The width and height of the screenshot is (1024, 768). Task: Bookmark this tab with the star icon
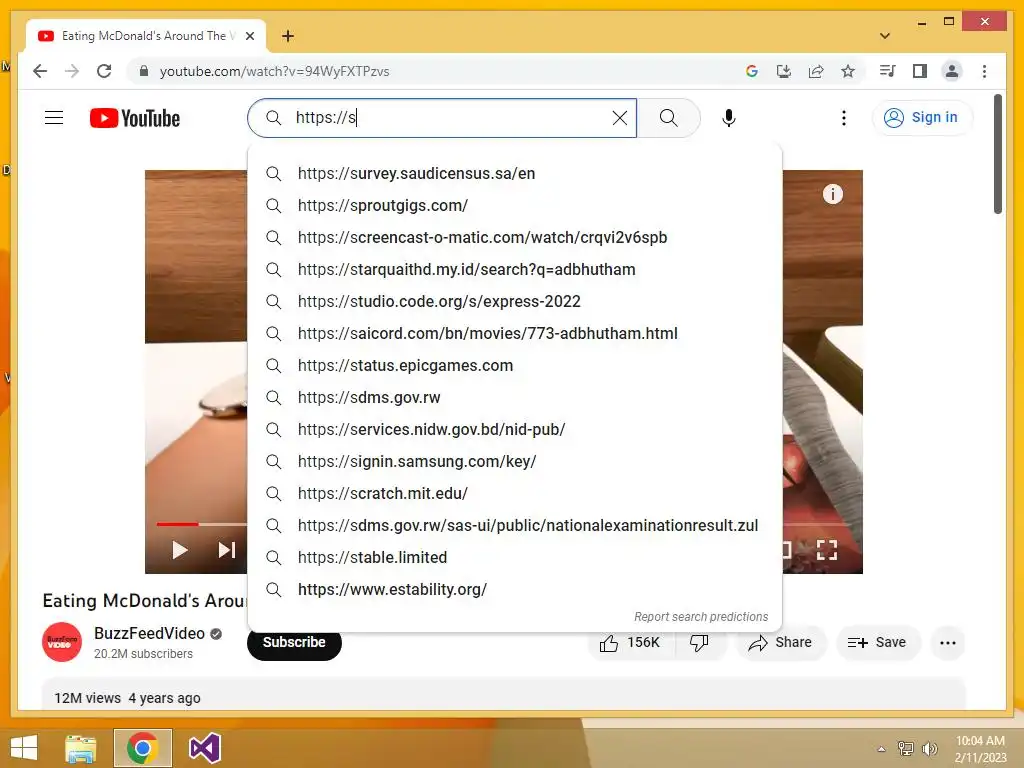[848, 71]
